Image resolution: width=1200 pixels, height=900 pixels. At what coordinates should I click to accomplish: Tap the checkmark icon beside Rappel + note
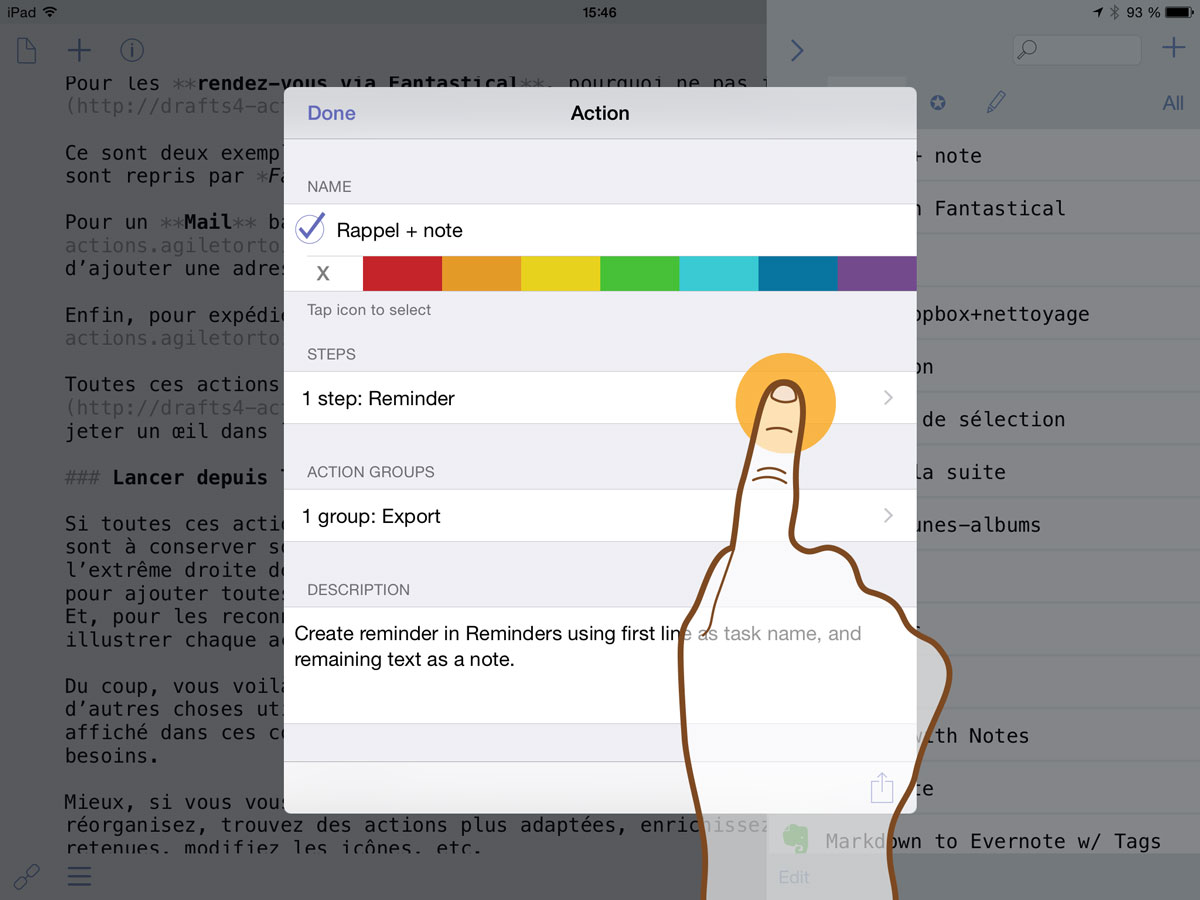pos(310,230)
